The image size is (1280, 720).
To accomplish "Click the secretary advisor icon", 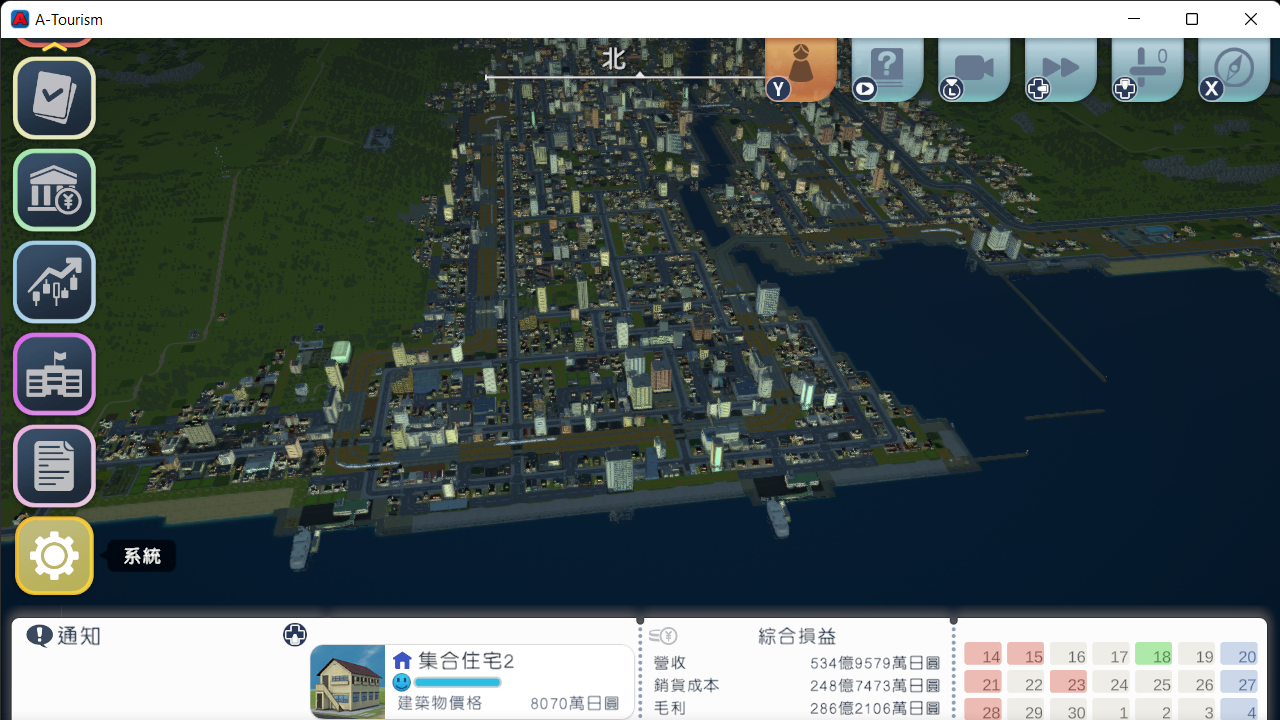I will pos(801,68).
